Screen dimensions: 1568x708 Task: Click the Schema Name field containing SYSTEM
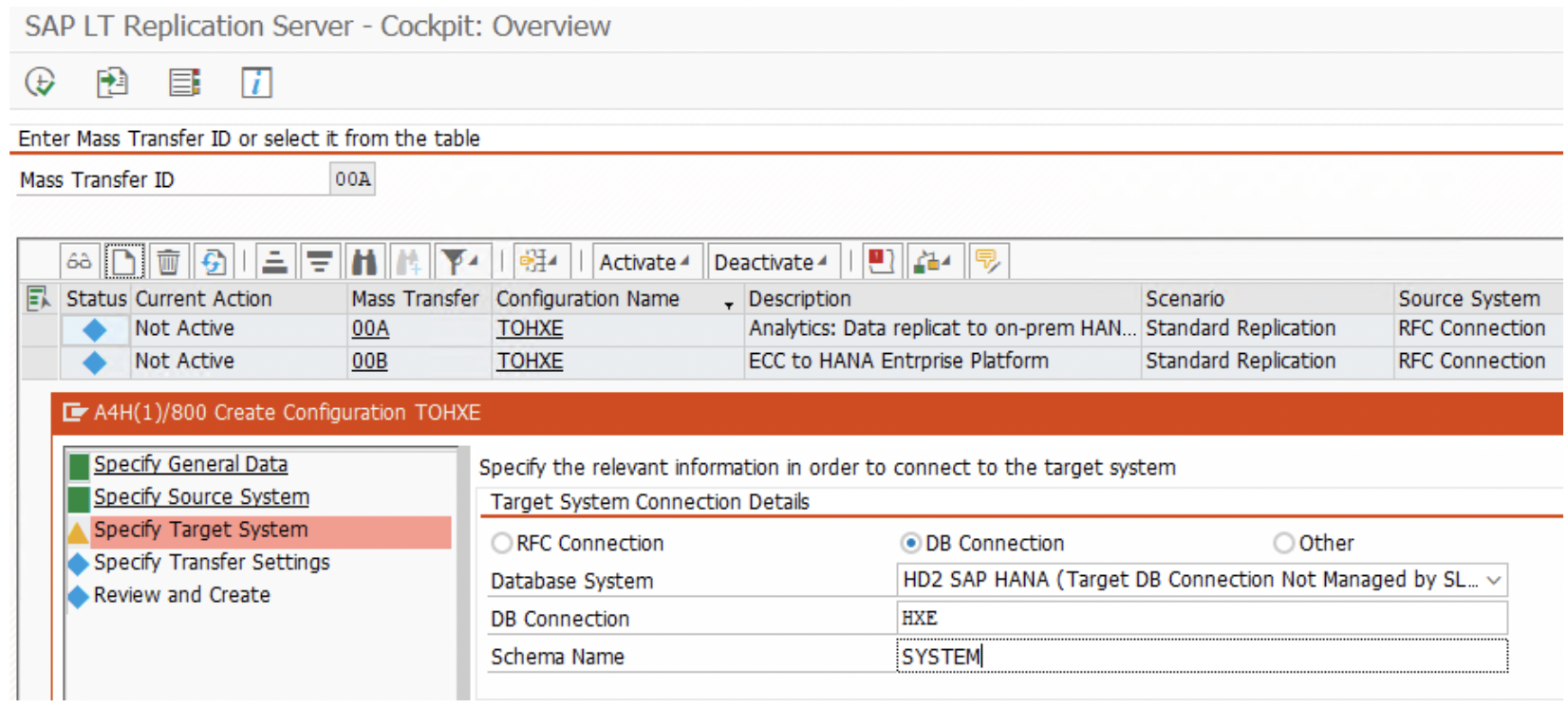pos(1202,656)
